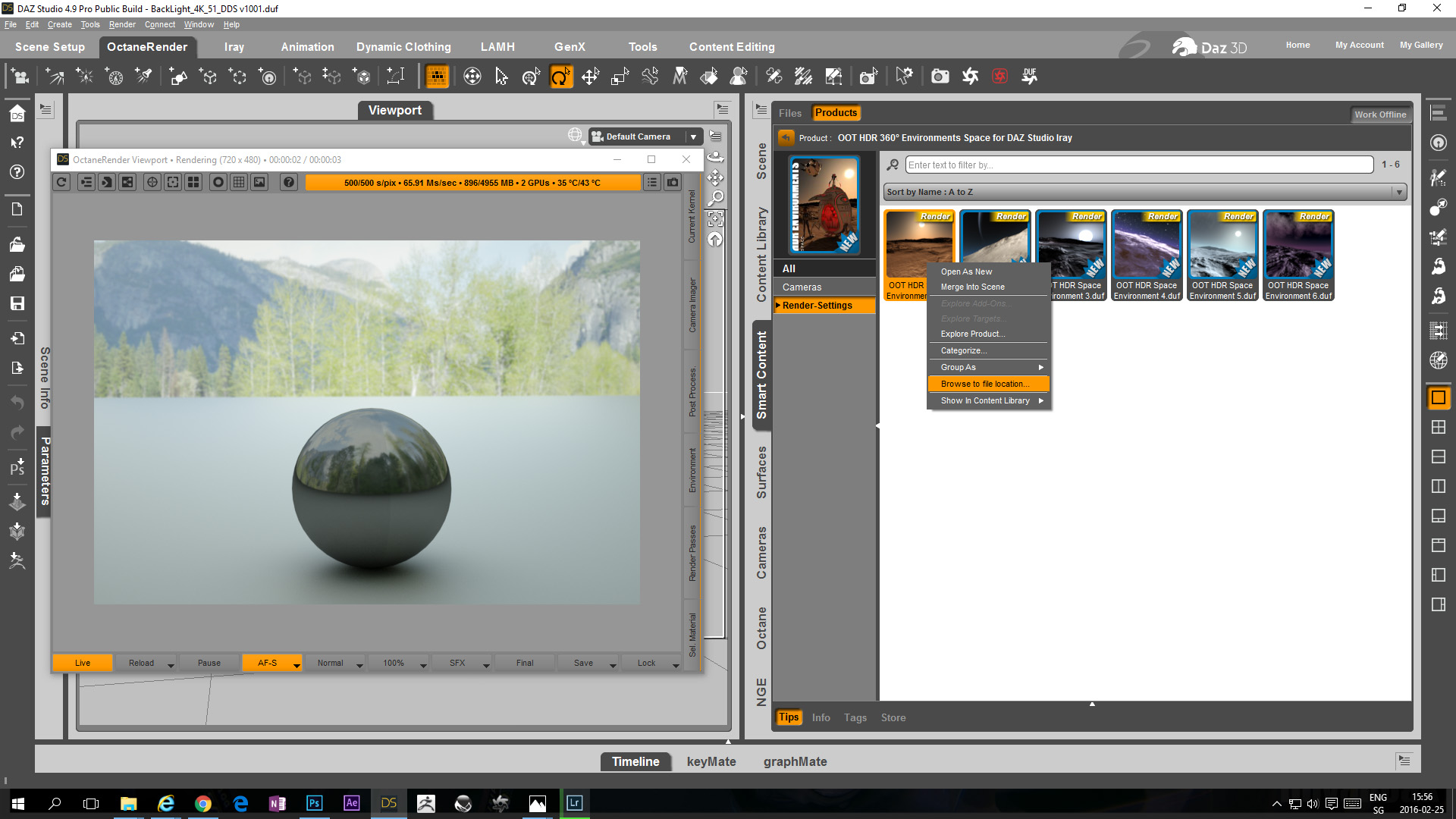
Task: Switch to the Iray workspace tab
Action: [234, 47]
